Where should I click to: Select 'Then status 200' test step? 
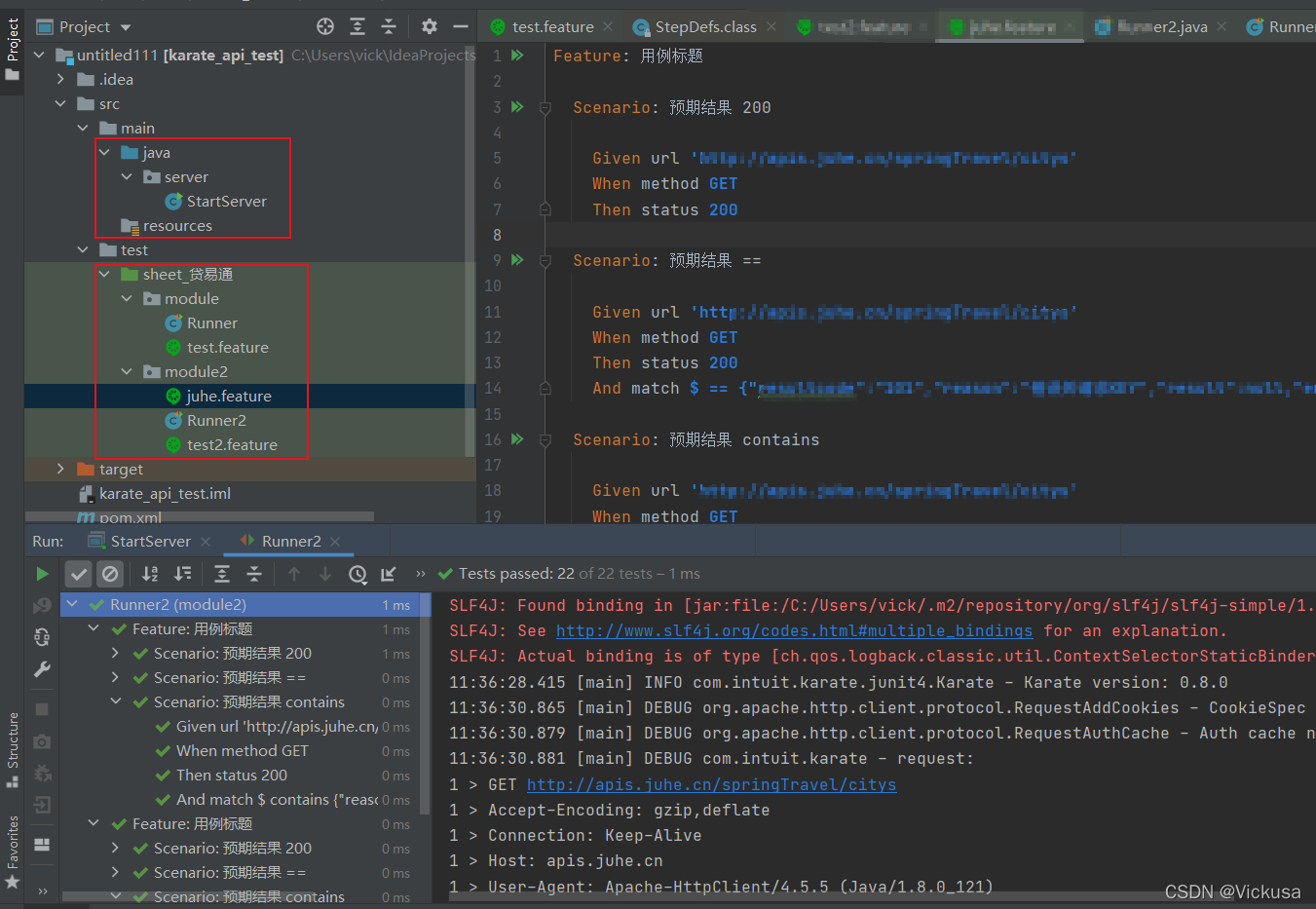(x=231, y=775)
